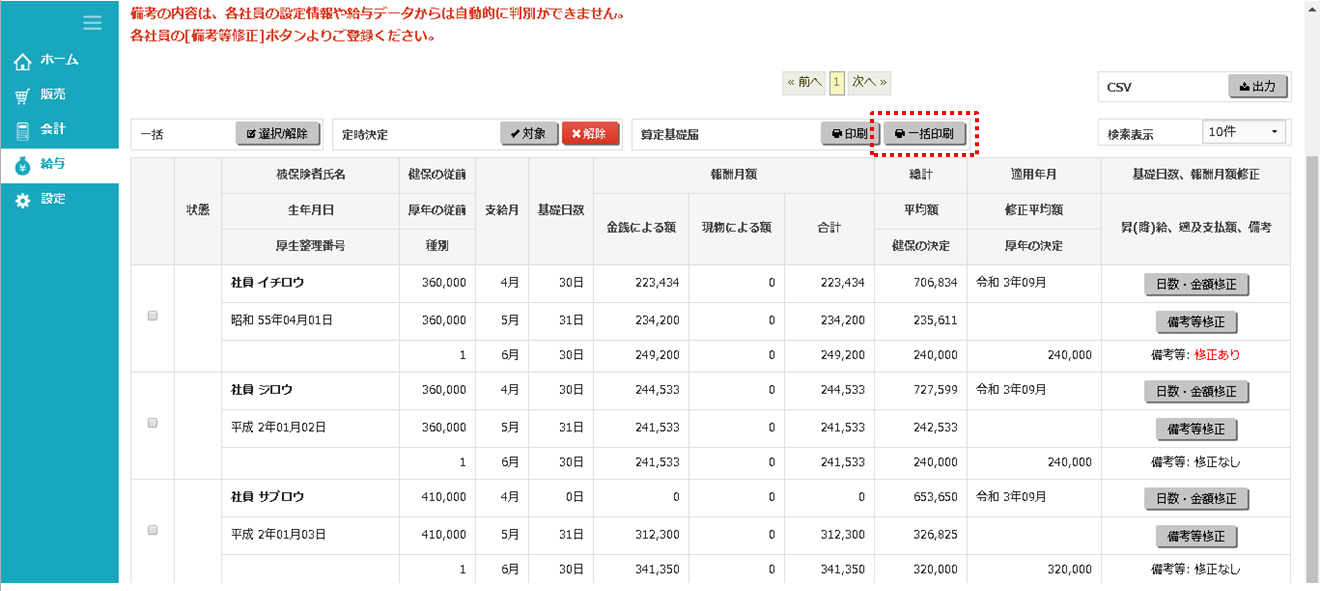Go to 次へ next page
This screenshot has height=591, width=1324.
click(x=869, y=82)
